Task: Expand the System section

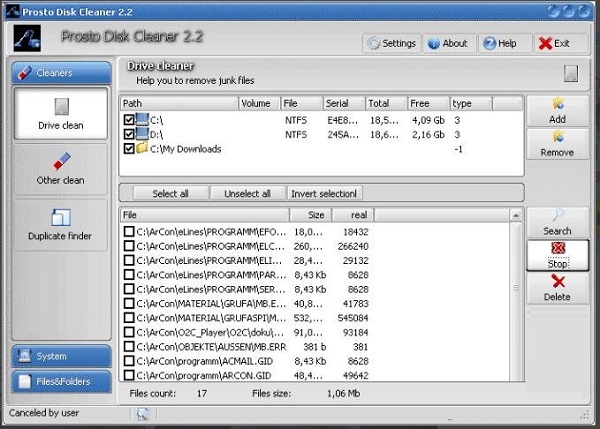Action: click(x=62, y=356)
